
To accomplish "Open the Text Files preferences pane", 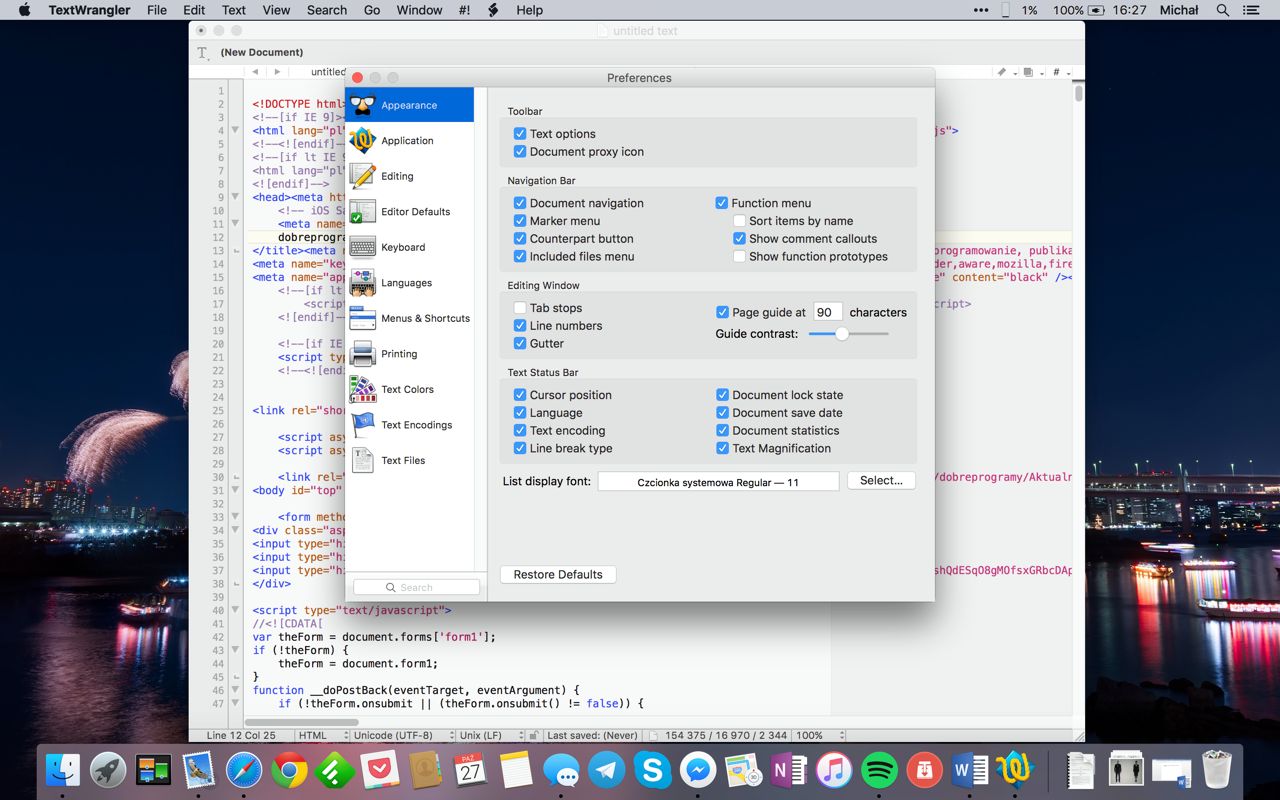I will point(409,460).
